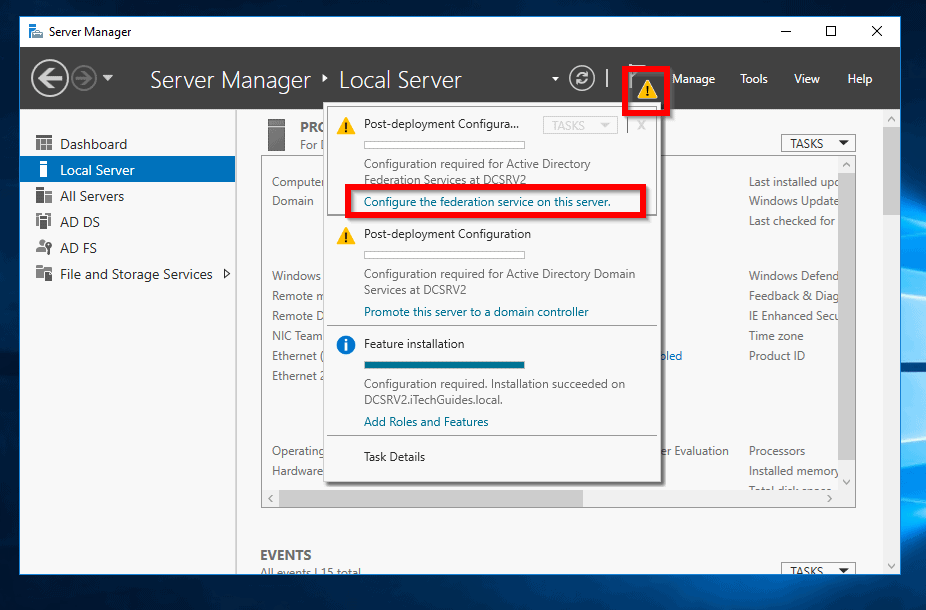Expand the File and Storage Services chevron
926x610 pixels.
(226, 273)
